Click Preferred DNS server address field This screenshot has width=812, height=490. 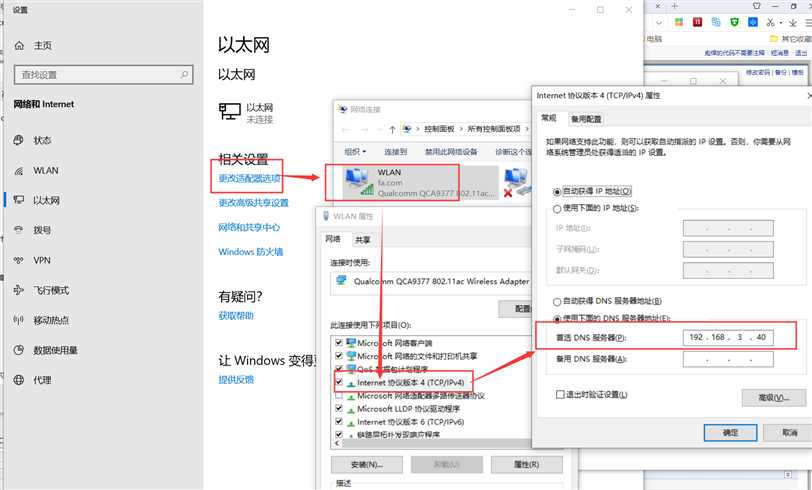pos(728,337)
